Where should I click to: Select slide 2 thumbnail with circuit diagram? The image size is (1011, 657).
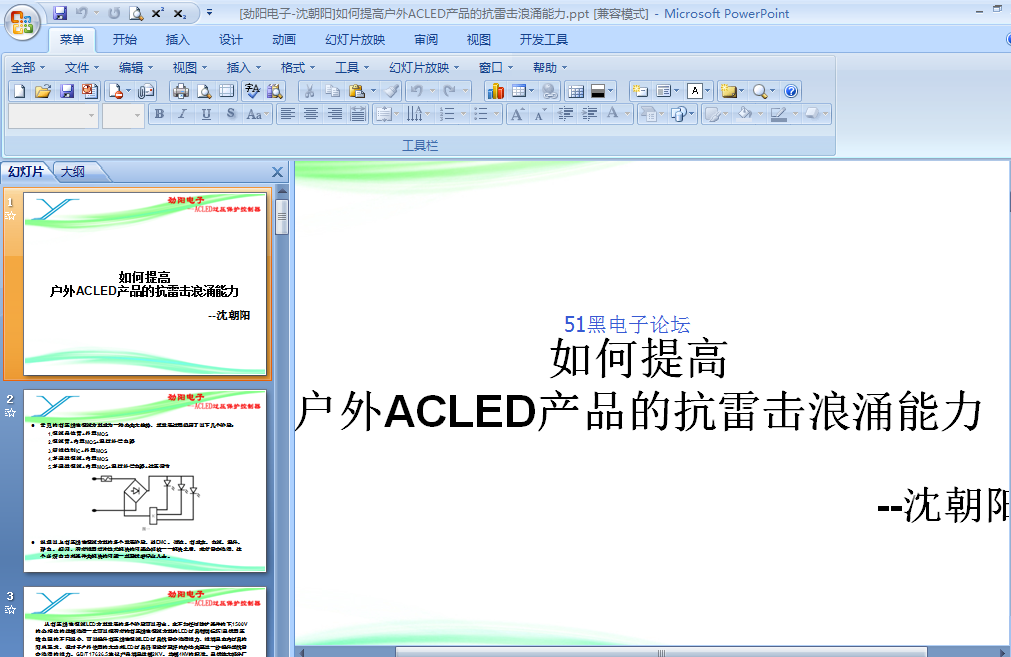point(144,480)
